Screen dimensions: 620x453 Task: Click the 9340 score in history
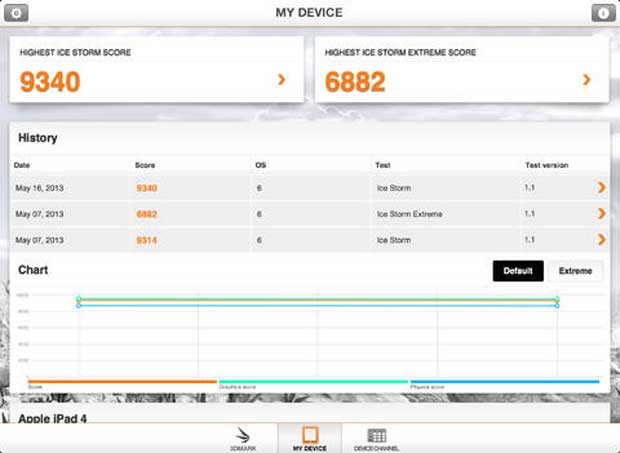point(147,188)
